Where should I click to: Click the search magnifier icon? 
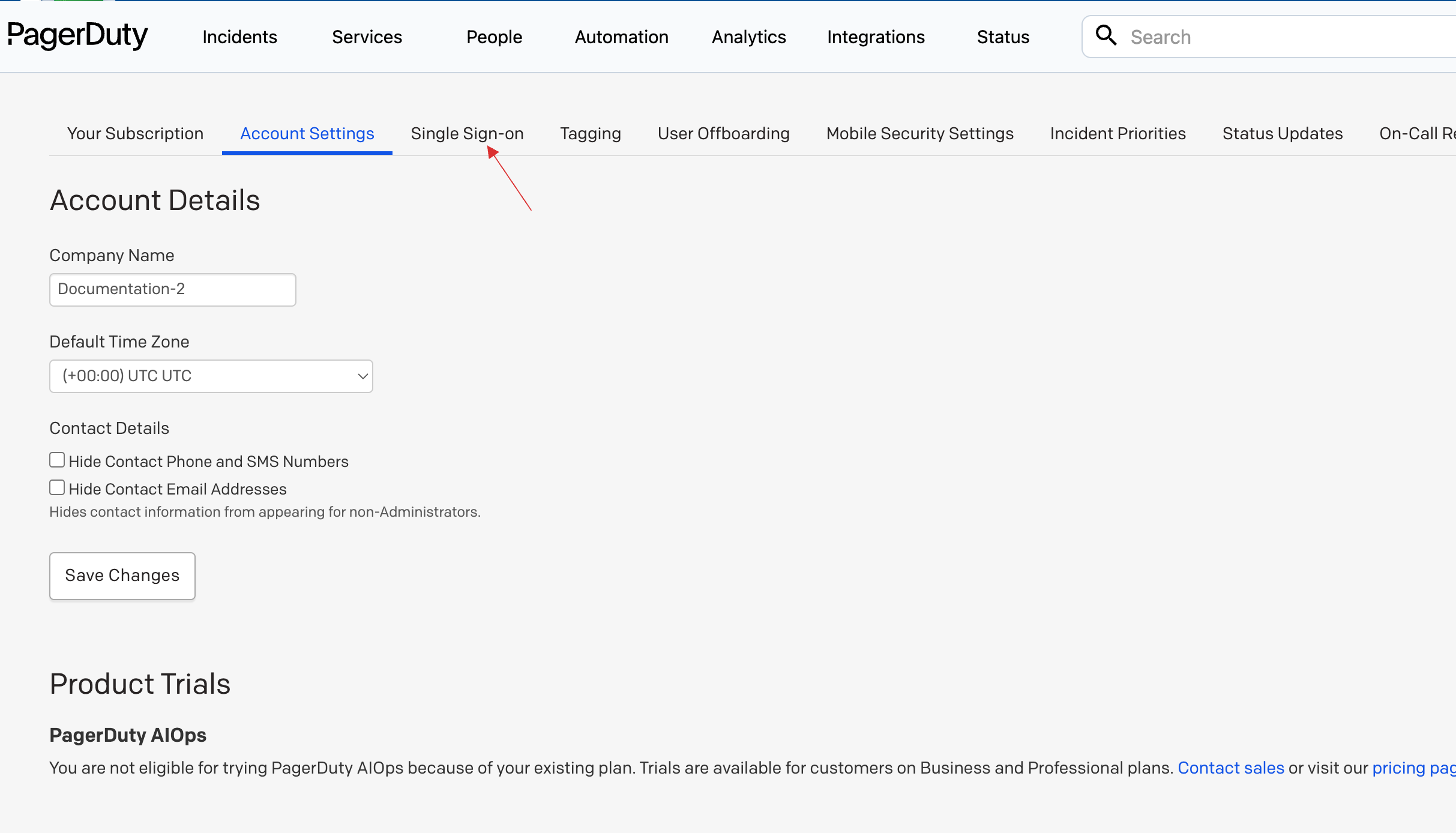tap(1106, 35)
